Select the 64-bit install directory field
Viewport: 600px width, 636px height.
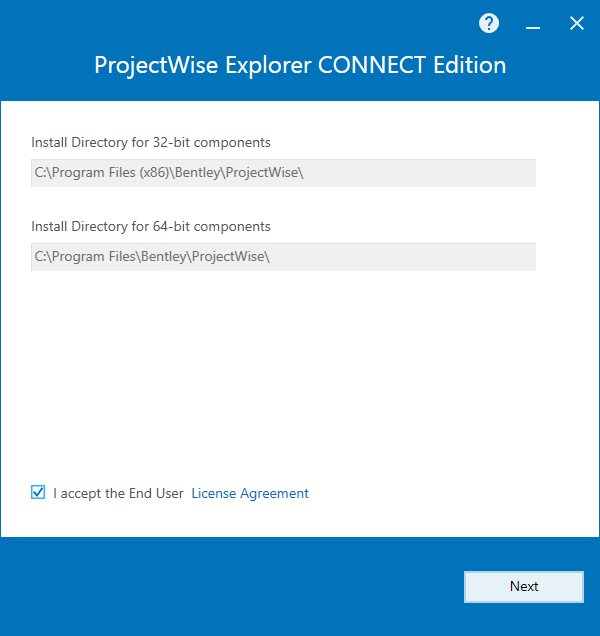pyautogui.click(x=283, y=257)
